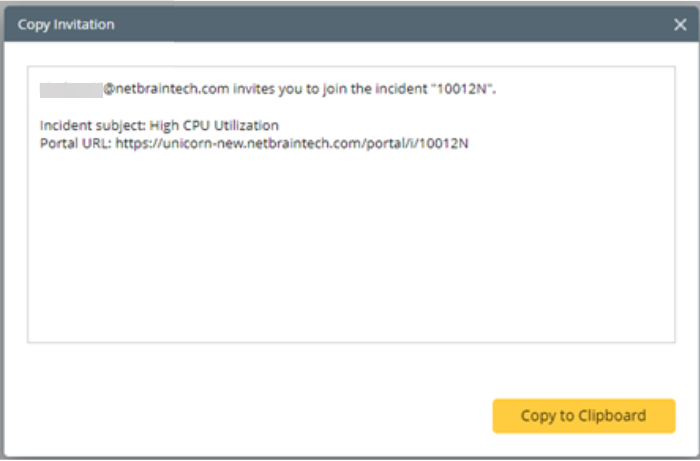Image resolution: width=700 pixels, height=461 pixels.
Task: Click the Copy Invitation title text
Action: tap(66, 24)
